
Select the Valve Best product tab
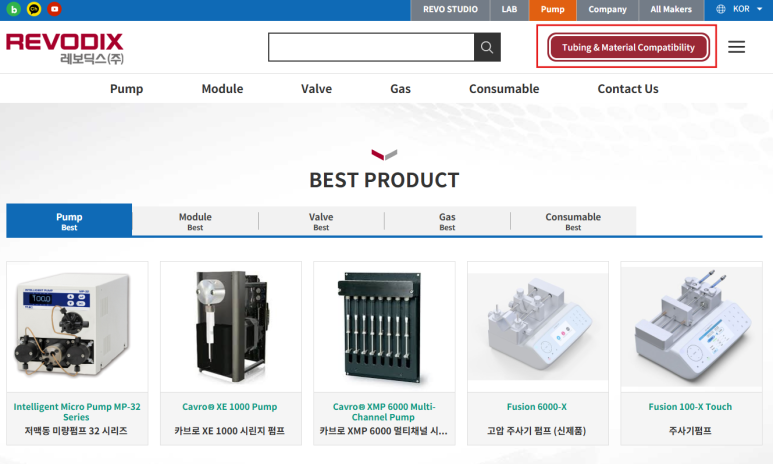(x=321, y=221)
